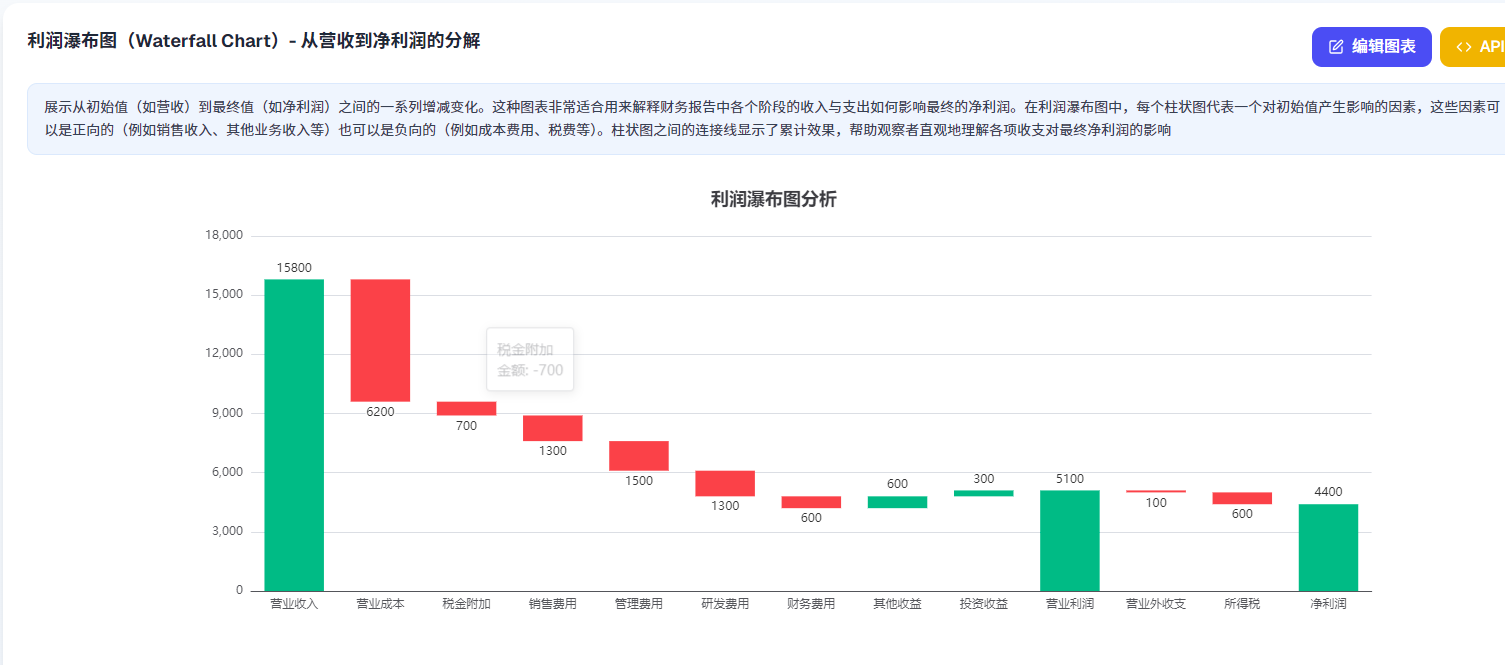Click the 9,000 y-axis label

click(x=227, y=413)
